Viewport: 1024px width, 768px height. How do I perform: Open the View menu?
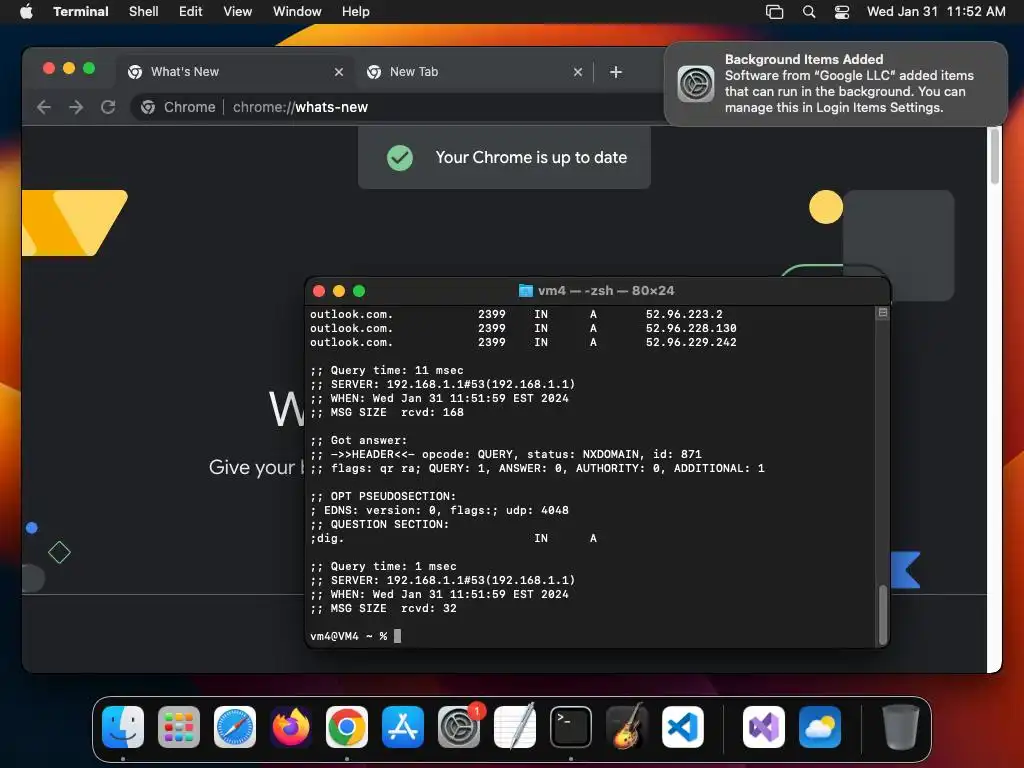coord(237,11)
